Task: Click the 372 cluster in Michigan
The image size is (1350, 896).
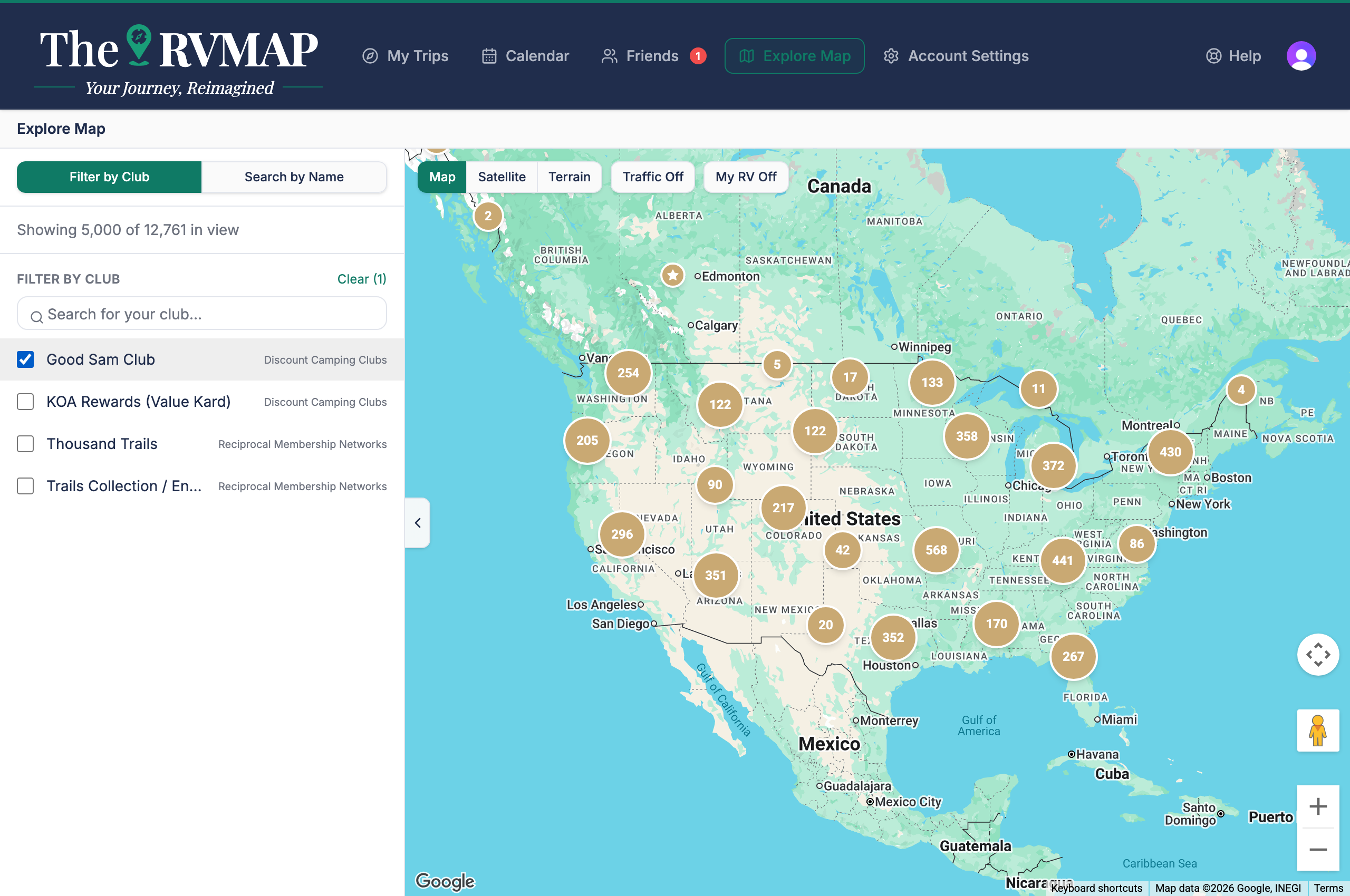Action: [1053, 465]
